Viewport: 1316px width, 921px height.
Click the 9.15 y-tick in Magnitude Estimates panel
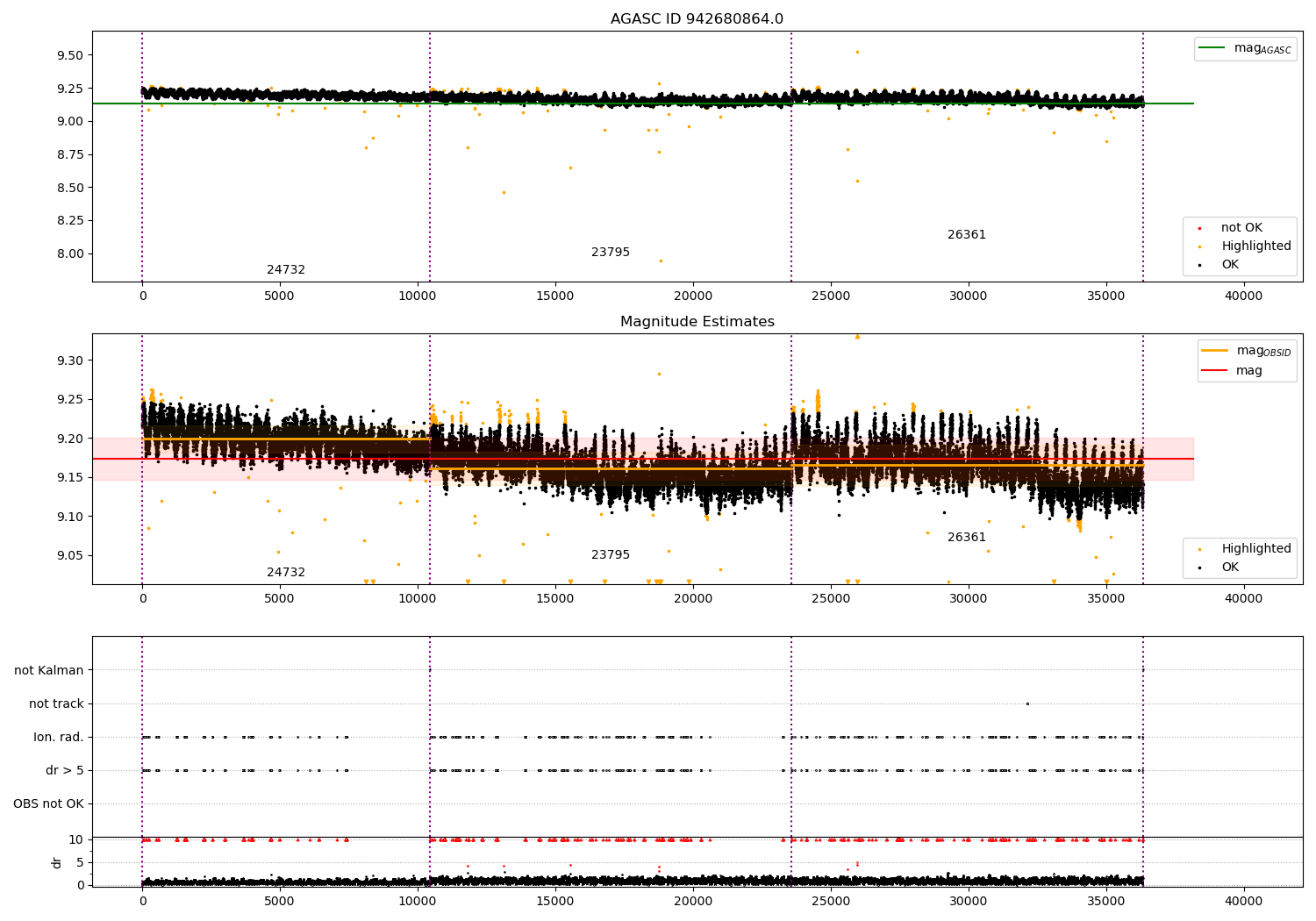click(69, 477)
